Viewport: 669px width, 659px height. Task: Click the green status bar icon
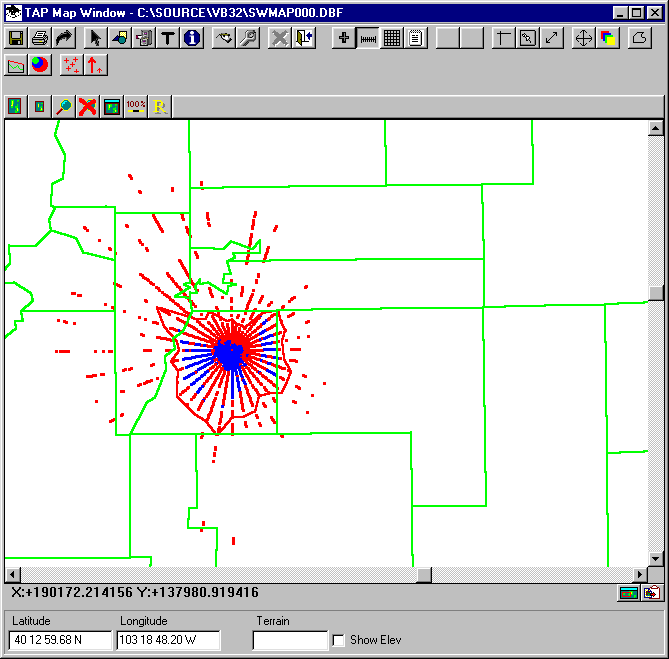[x=628, y=593]
